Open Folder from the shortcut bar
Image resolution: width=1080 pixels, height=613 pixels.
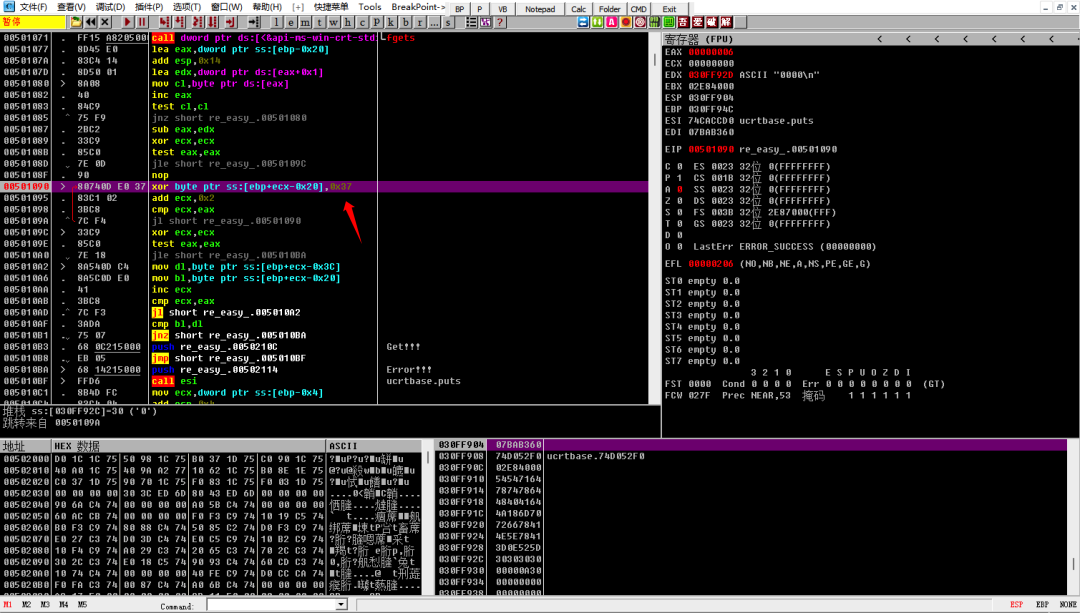610,9
